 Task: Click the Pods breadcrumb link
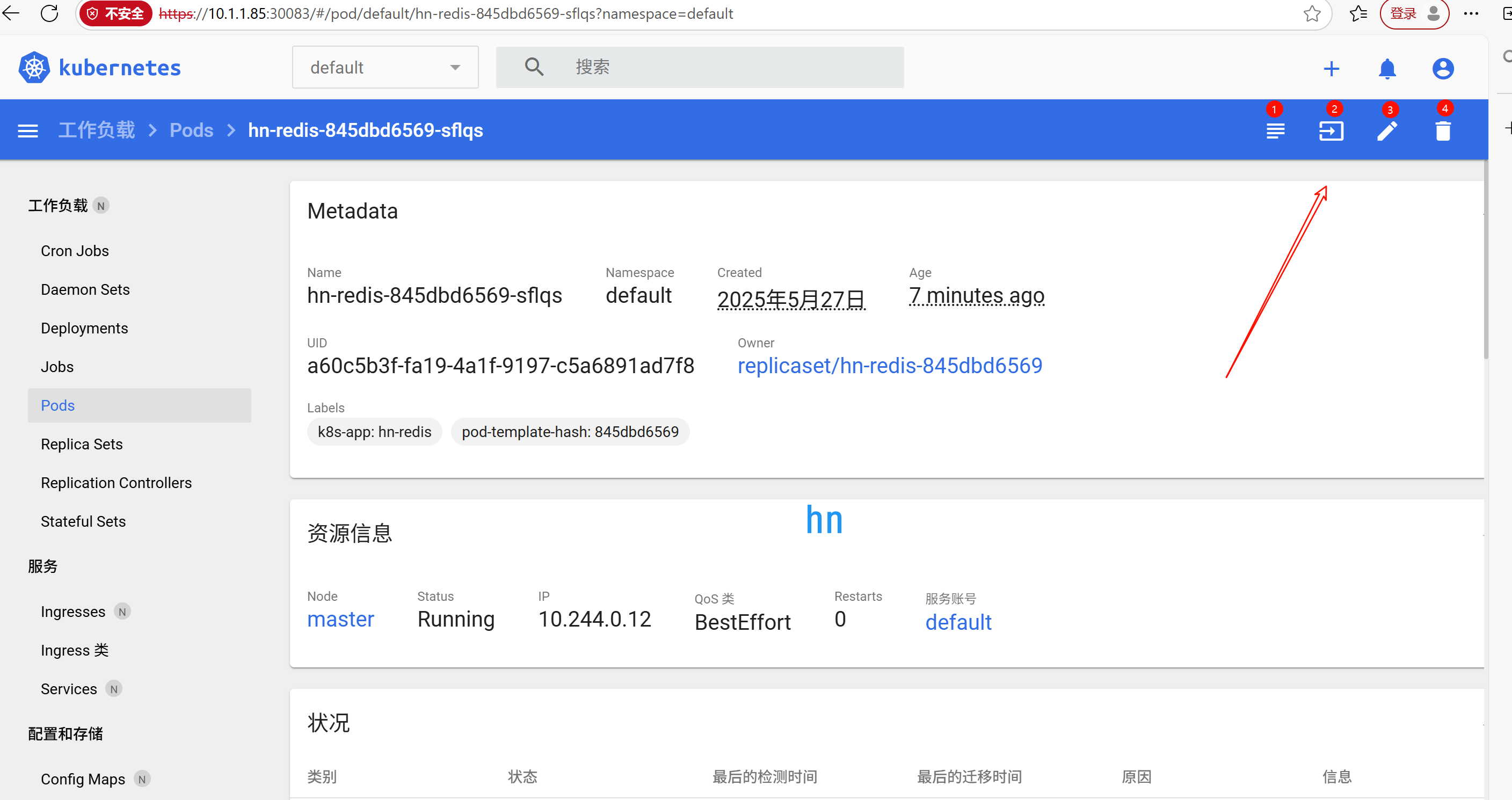(x=191, y=130)
